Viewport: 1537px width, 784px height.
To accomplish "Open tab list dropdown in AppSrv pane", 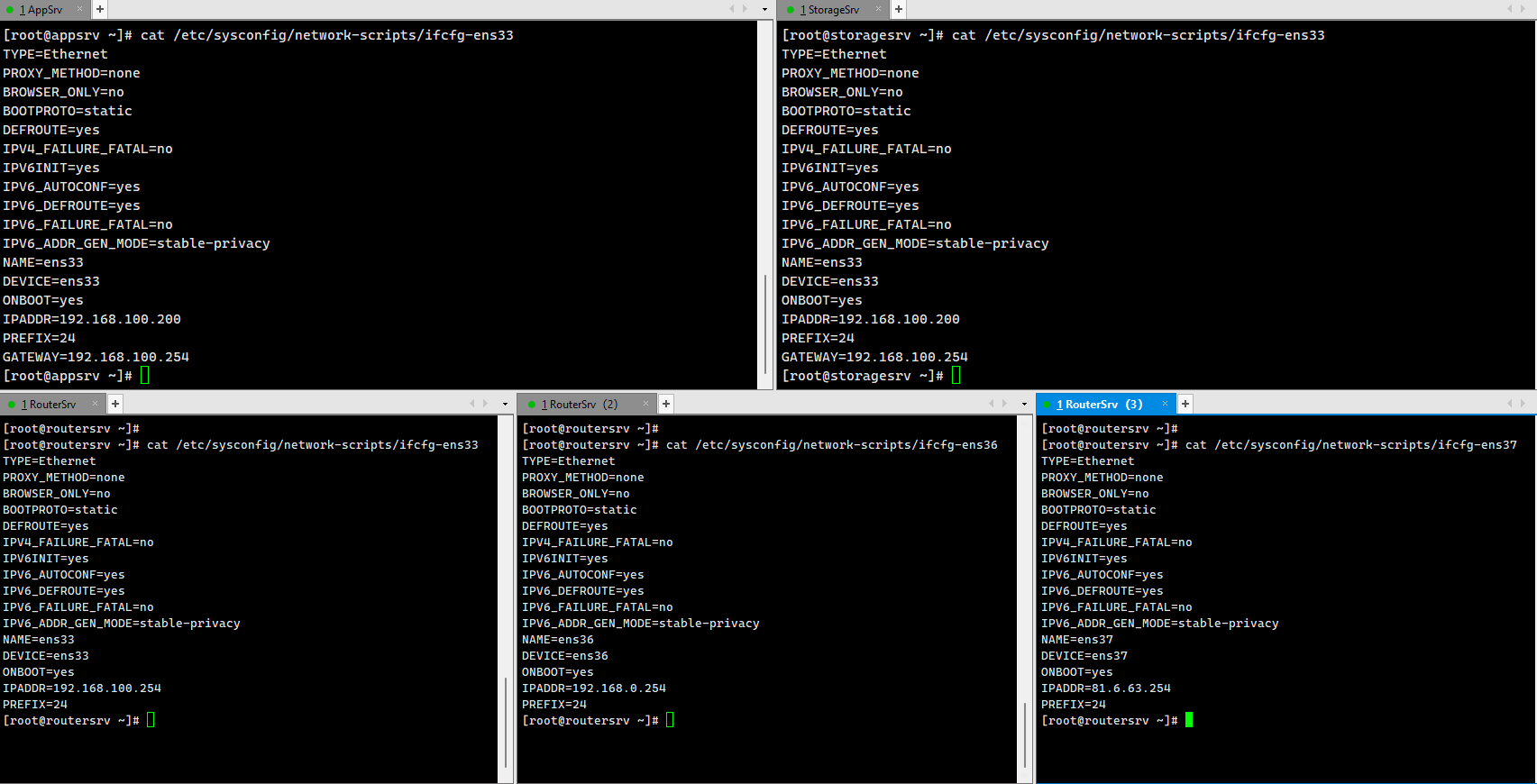I will pyautogui.click(x=764, y=9).
